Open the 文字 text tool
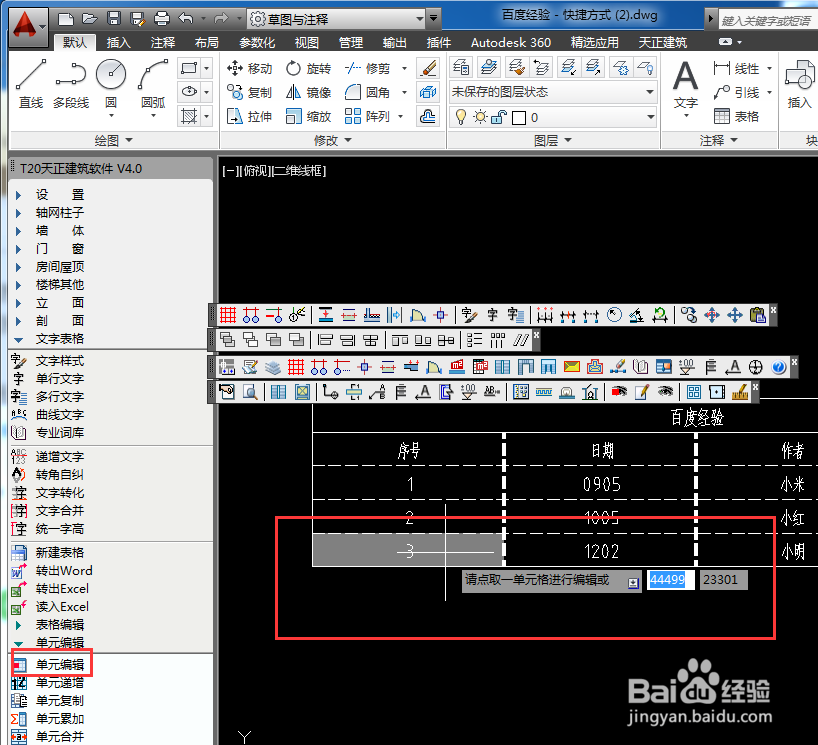This screenshot has height=745, width=818. pyautogui.click(x=685, y=86)
